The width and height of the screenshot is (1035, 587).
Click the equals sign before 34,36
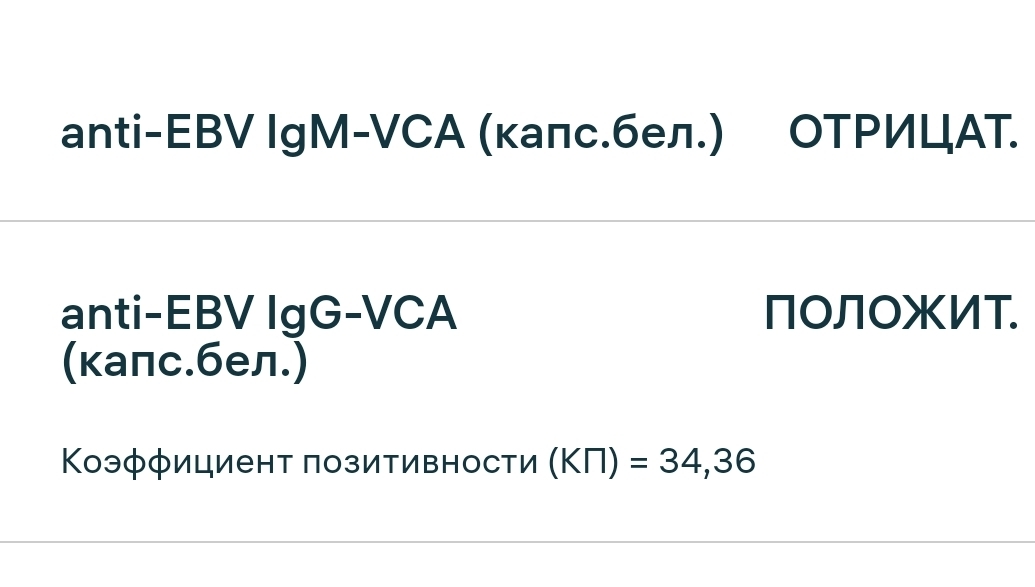(639, 462)
